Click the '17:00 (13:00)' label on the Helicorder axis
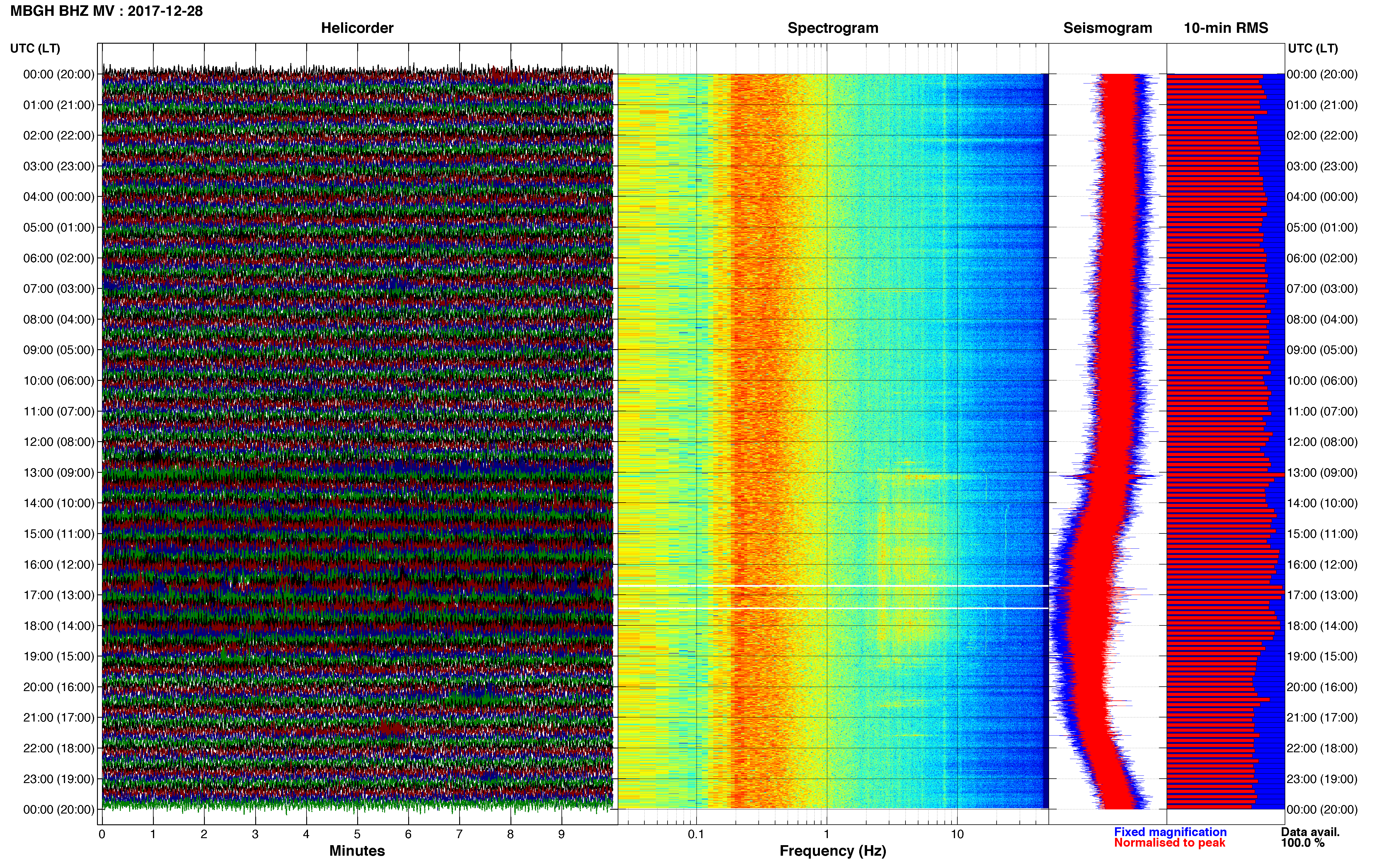This screenshot has height=868, width=1389. [x=59, y=595]
